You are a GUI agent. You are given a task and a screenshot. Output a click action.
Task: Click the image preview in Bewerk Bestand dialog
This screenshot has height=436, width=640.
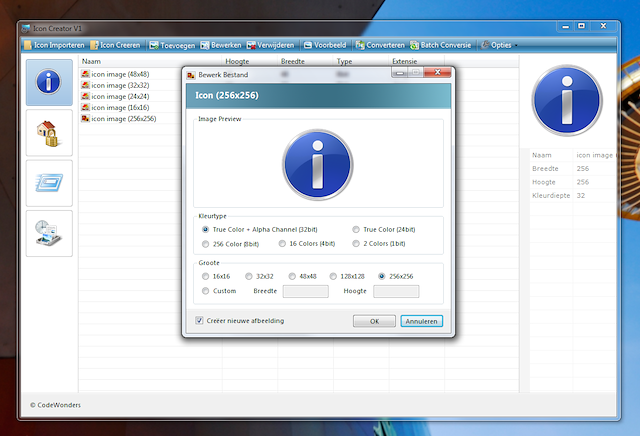[318, 165]
